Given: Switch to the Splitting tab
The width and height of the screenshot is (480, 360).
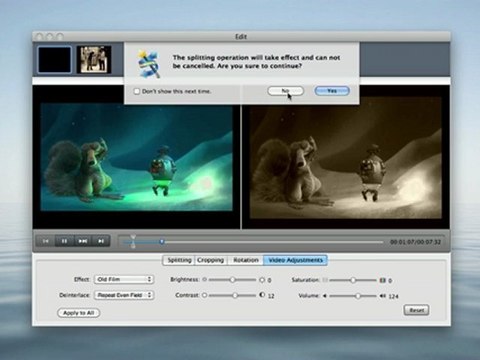Looking at the screenshot, I should tap(179, 260).
